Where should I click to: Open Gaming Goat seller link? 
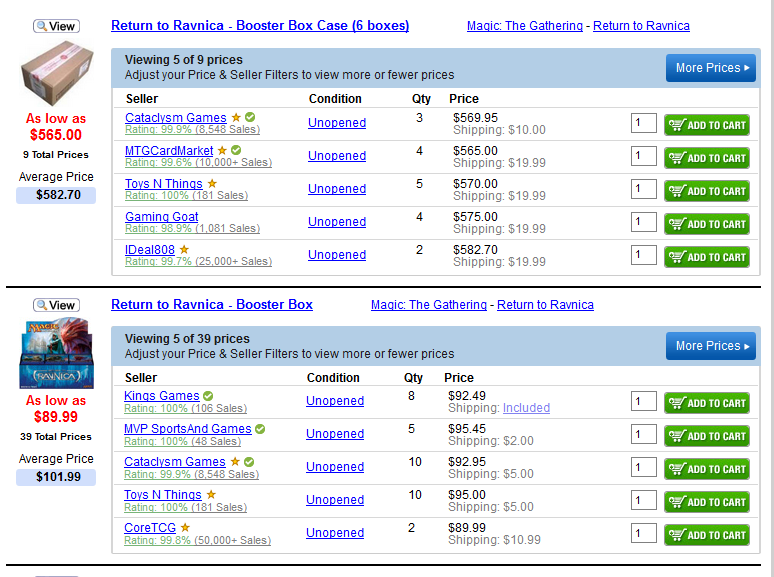point(161,217)
